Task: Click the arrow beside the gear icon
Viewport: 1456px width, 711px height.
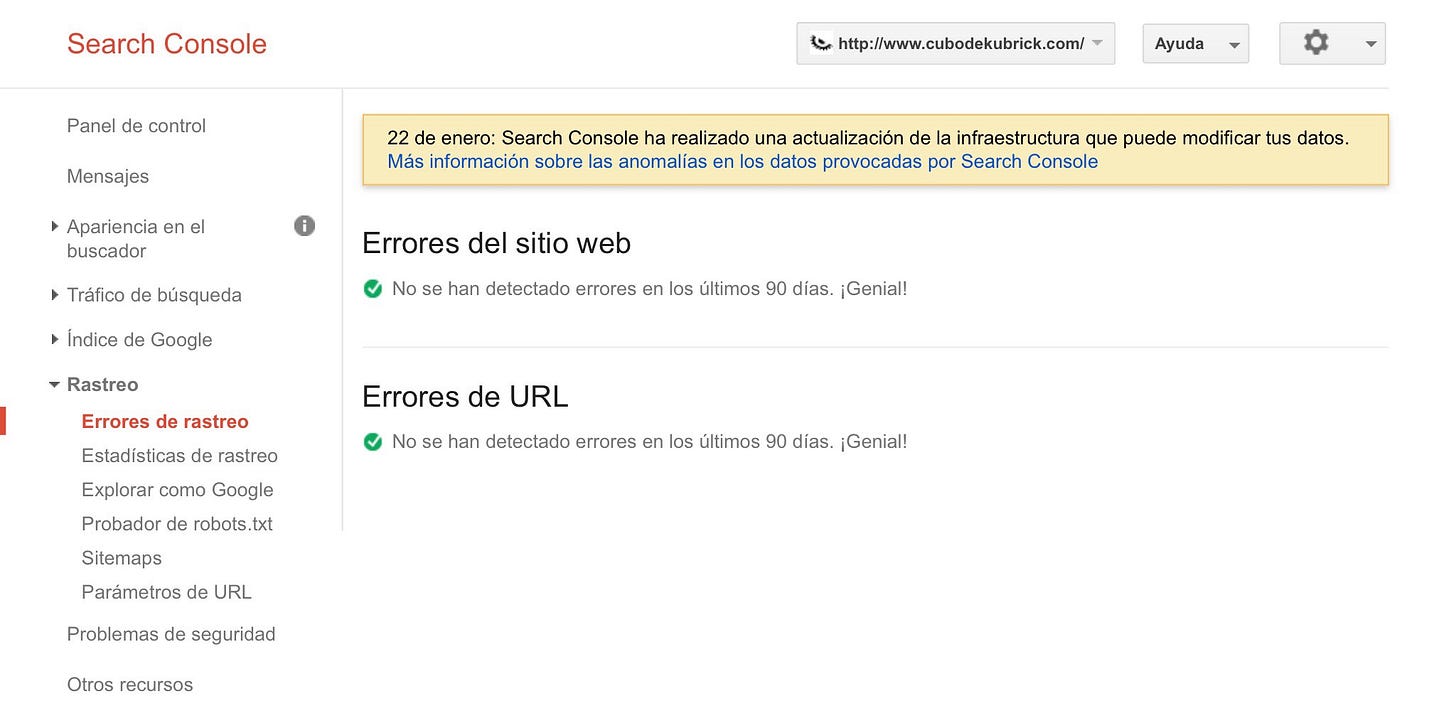Action: pos(1370,45)
